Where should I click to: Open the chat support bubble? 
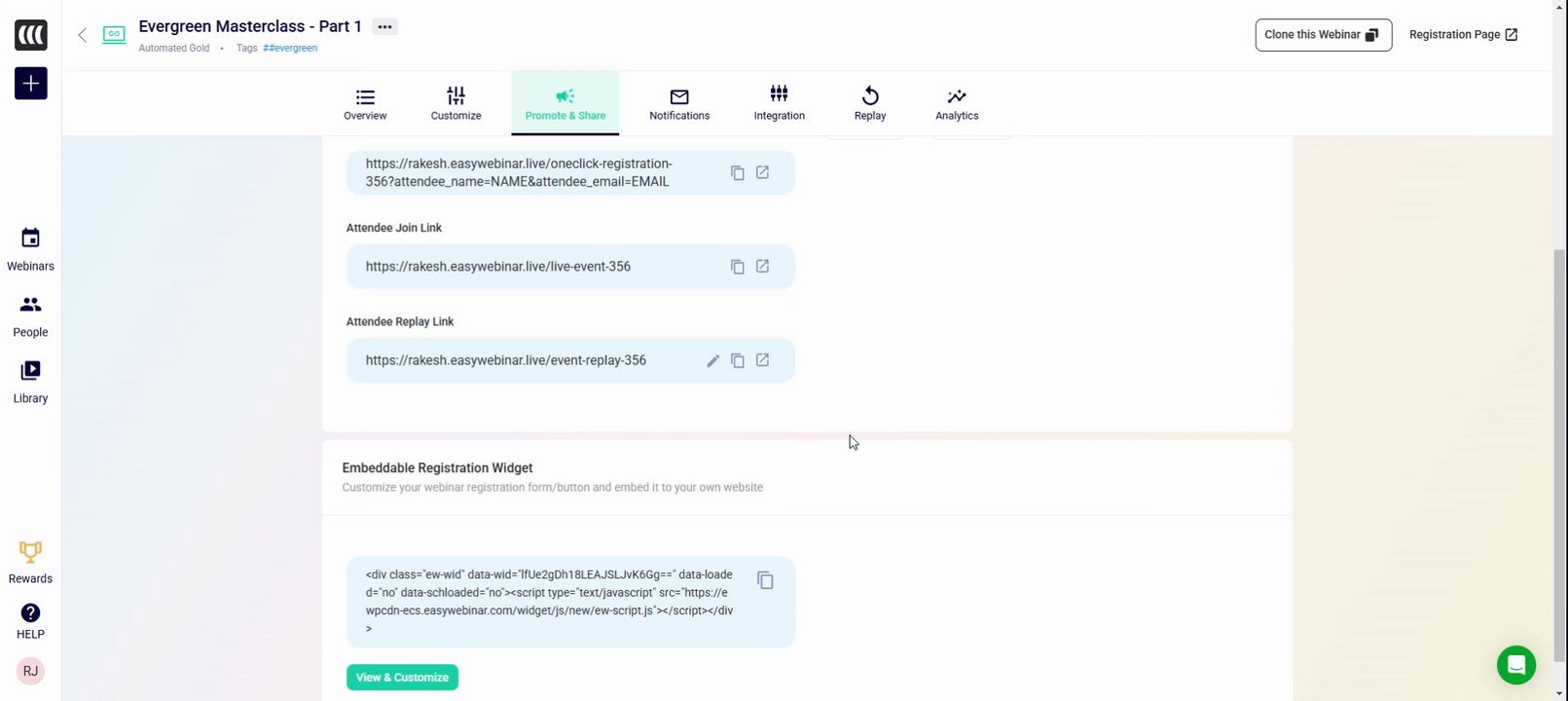coord(1515,665)
